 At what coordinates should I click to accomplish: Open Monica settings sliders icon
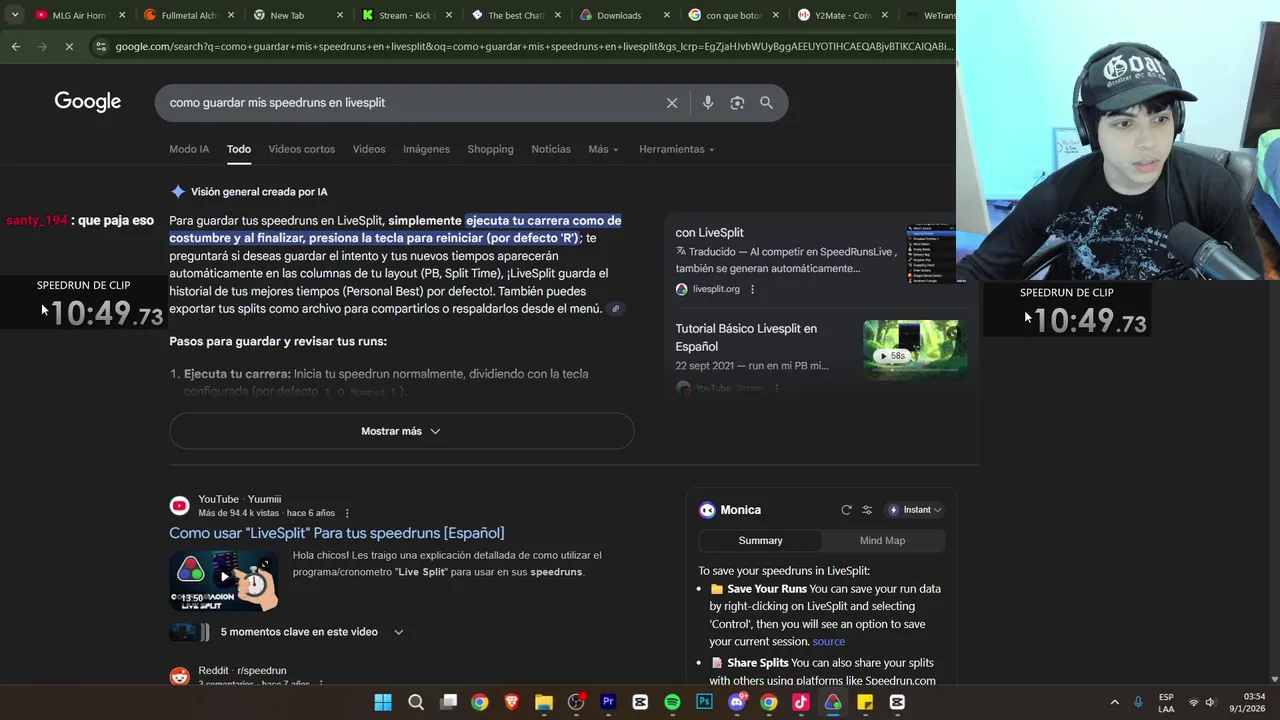click(x=867, y=510)
